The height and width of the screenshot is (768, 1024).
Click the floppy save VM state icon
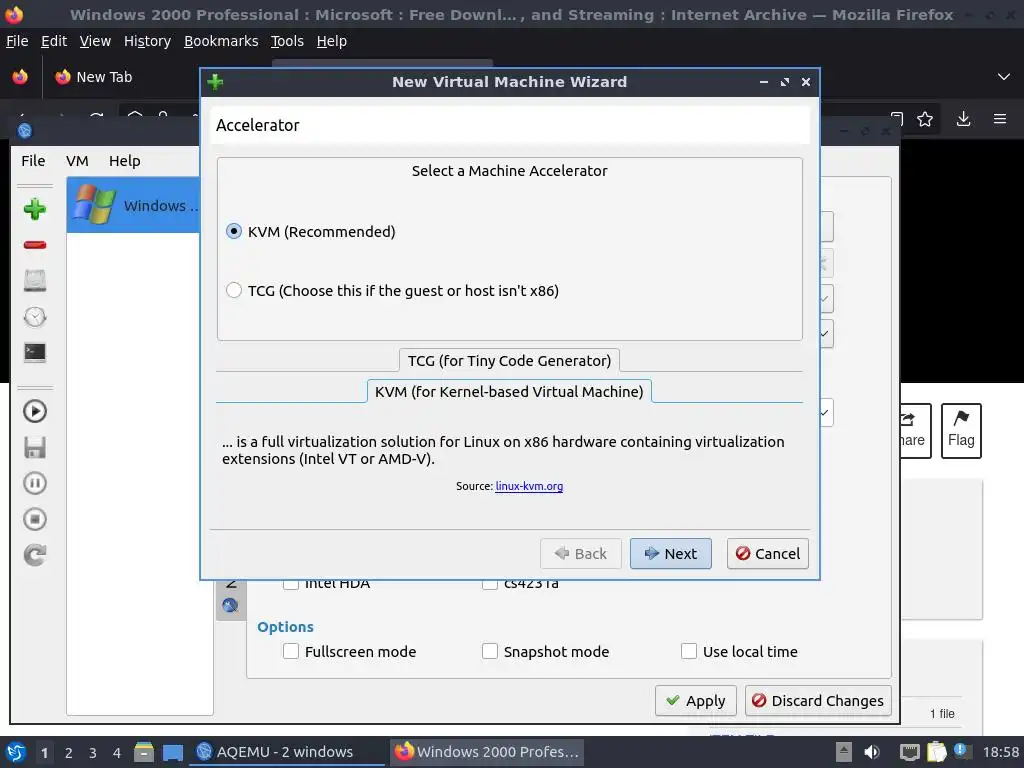35,447
